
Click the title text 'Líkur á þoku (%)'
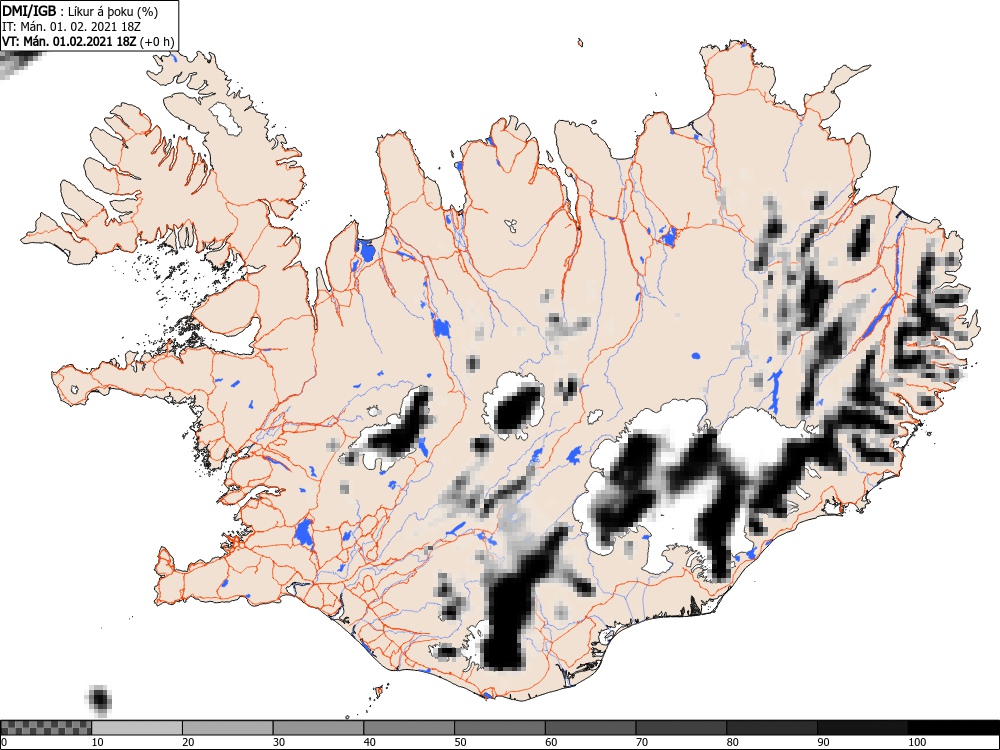point(113,11)
